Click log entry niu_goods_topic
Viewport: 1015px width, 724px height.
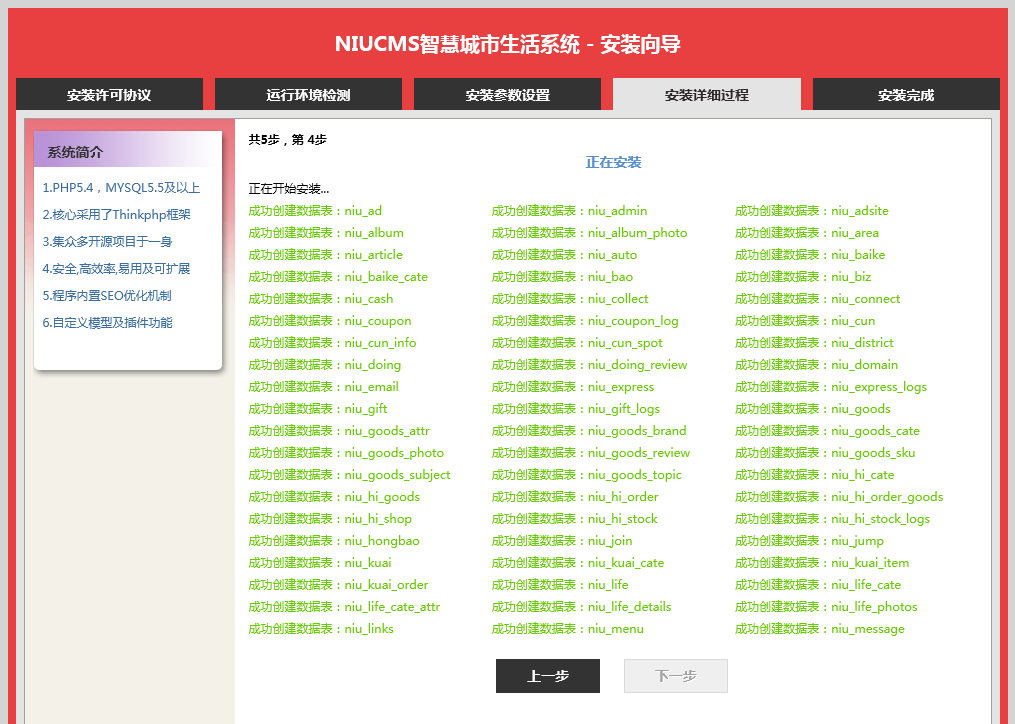[586, 475]
